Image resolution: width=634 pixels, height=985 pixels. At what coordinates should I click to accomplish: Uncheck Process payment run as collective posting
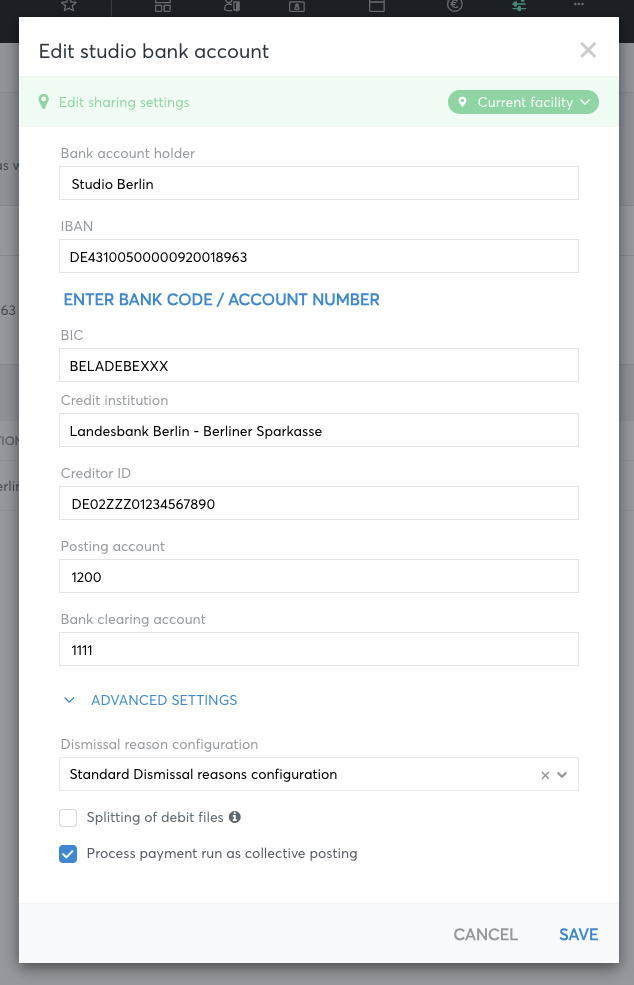point(68,854)
